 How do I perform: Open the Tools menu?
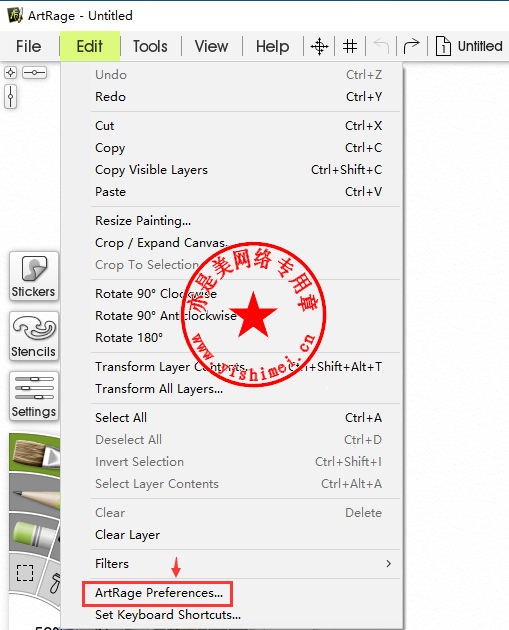point(150,46)
